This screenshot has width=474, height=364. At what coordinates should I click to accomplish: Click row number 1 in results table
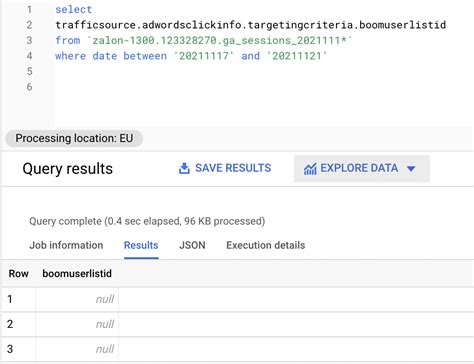[x=10, y=299]
